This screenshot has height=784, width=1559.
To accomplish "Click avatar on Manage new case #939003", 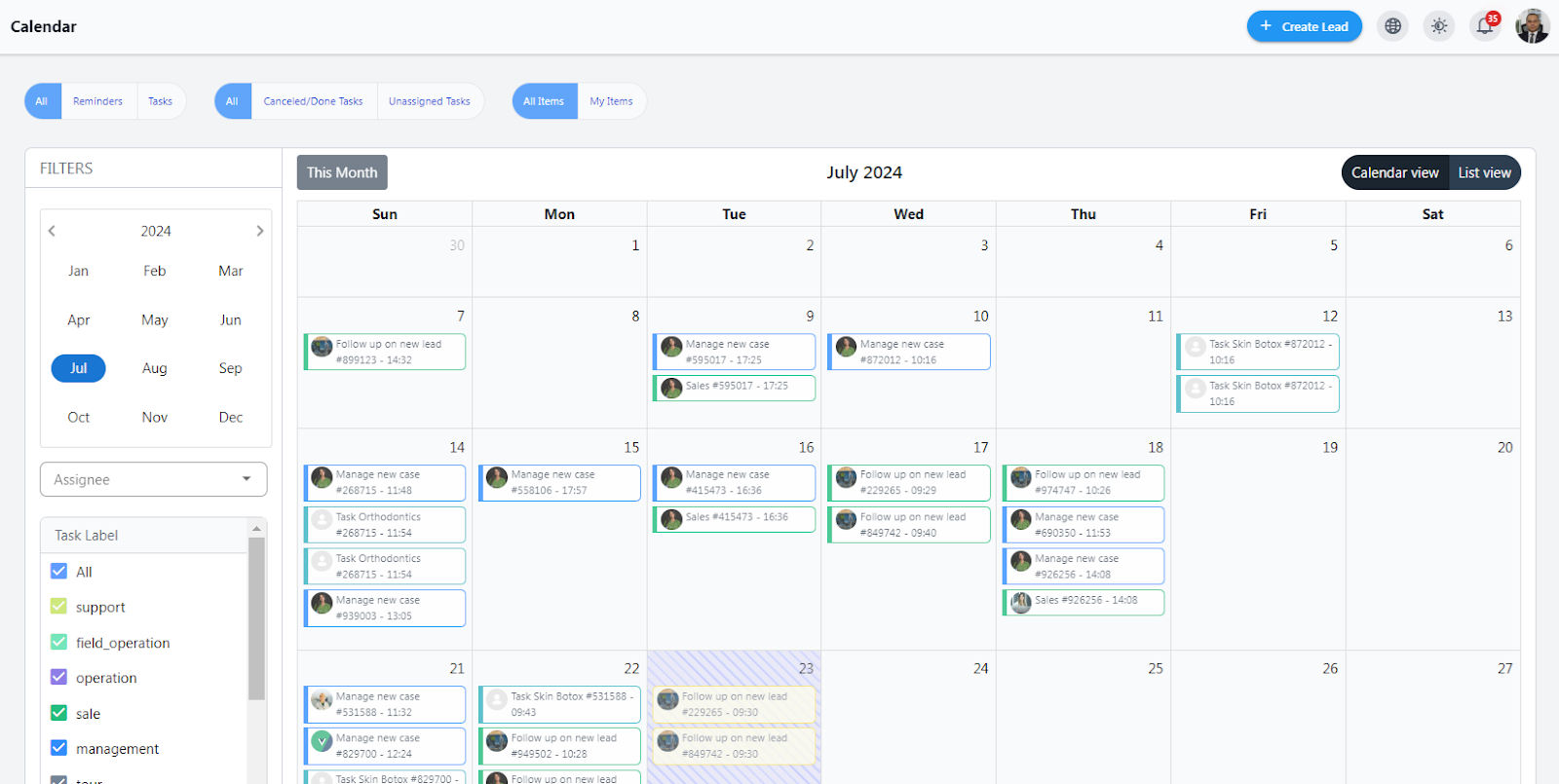I will coord(322,603).
